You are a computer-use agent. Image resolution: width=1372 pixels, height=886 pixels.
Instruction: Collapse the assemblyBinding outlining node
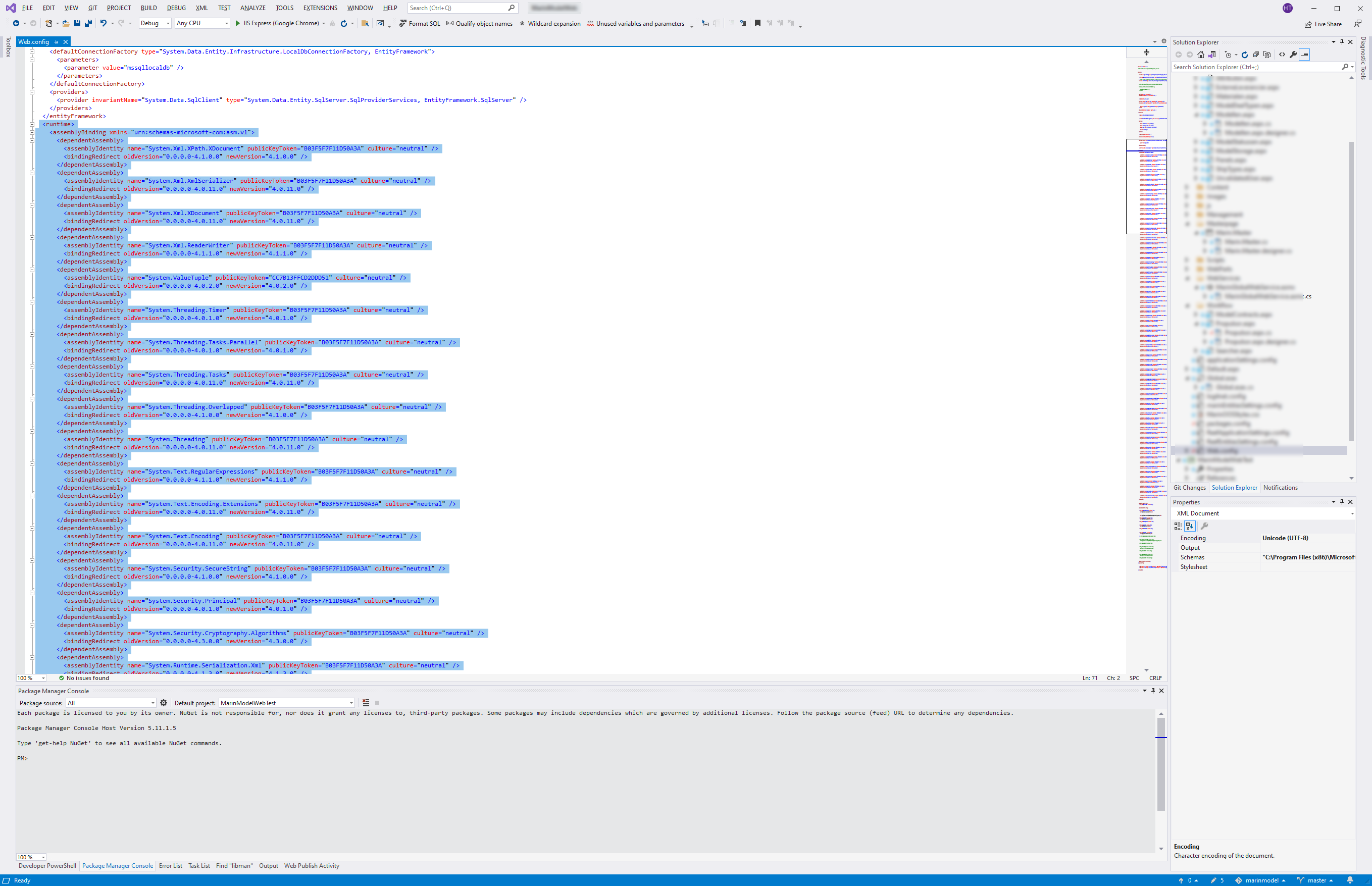32,132
